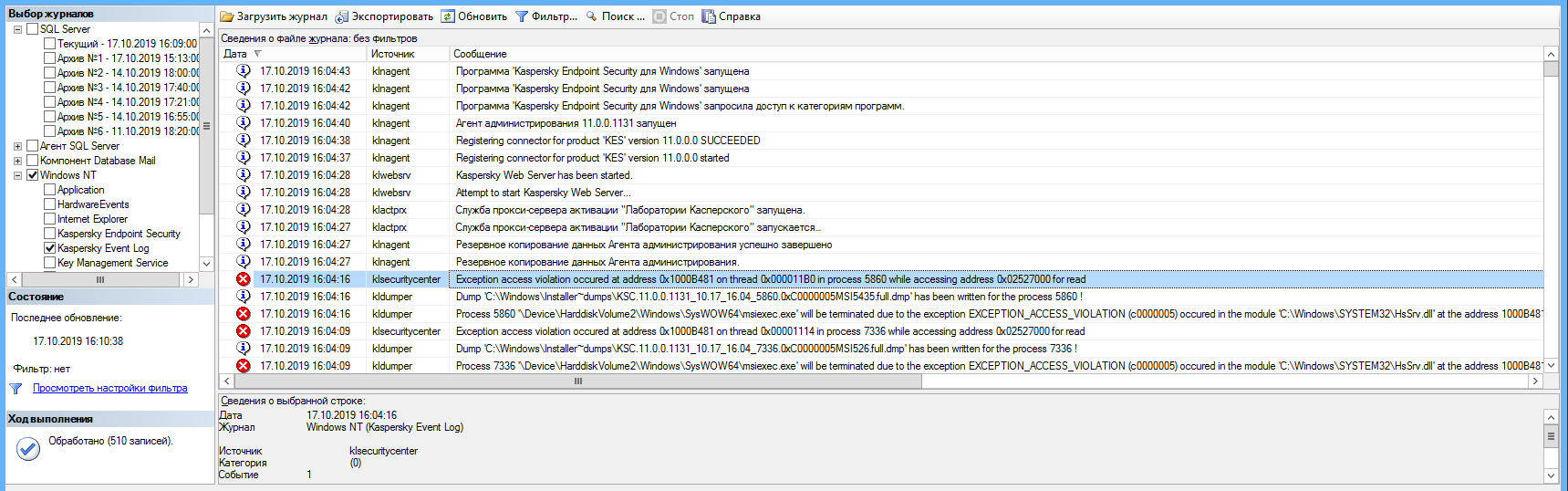
Task: Click event list vertical scrollbar thumb
Action: 1551,68
